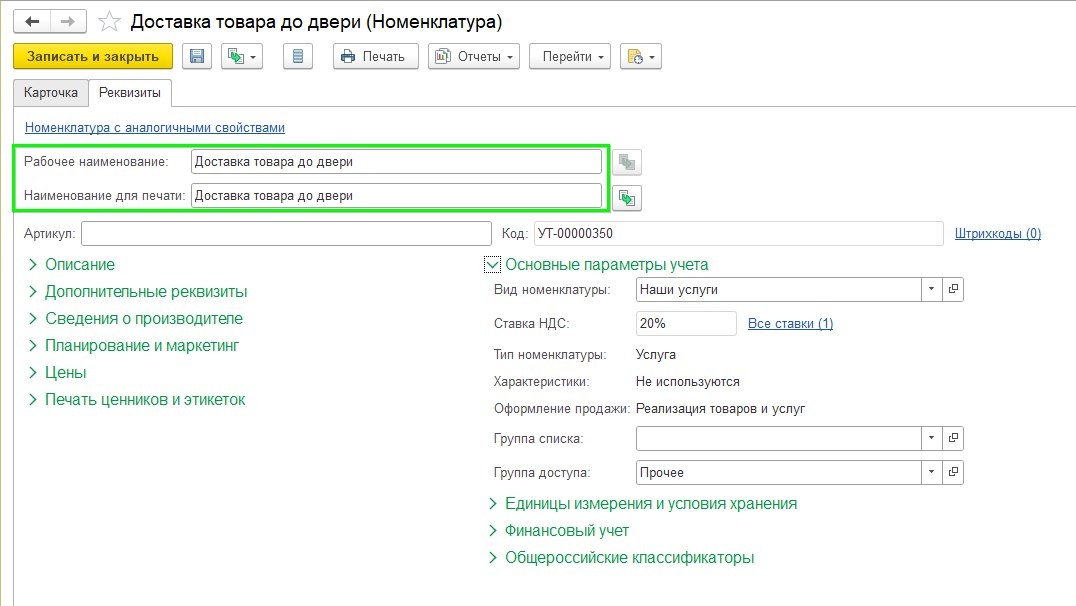Open Группа доступа dropdown arrow

point(931,472)
